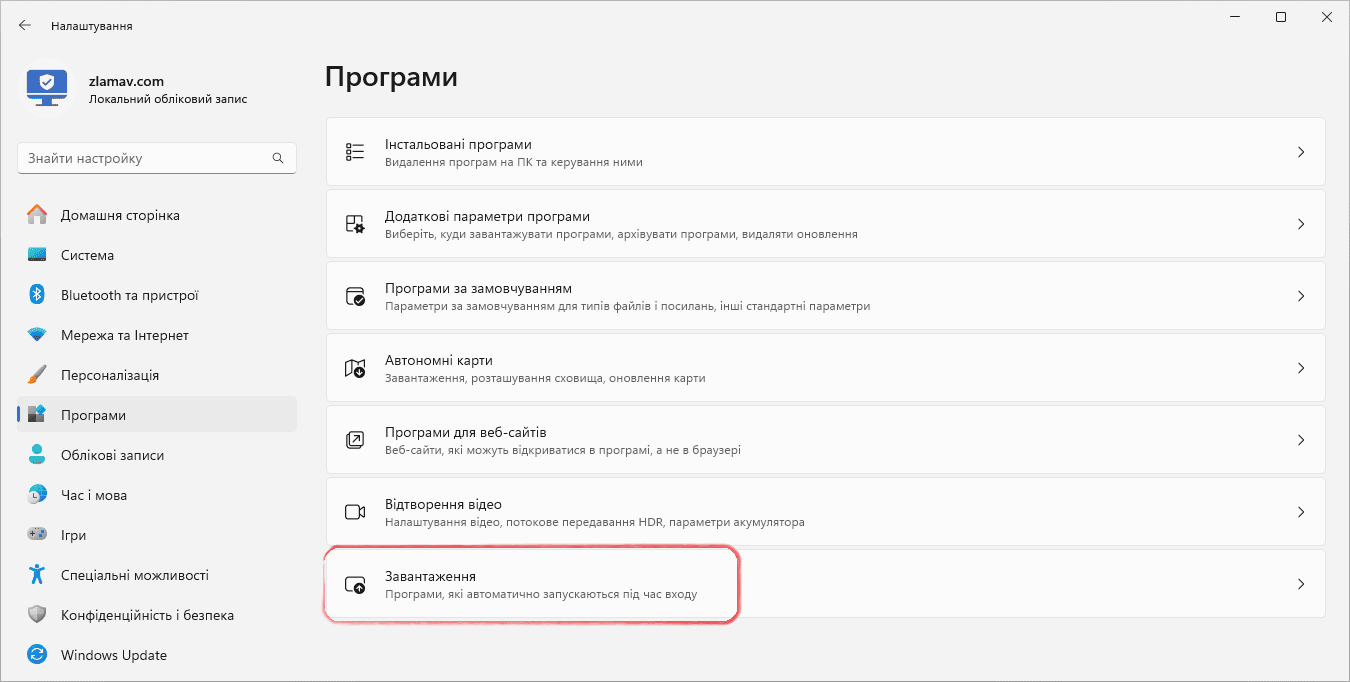Open Мережа та Інтернет section
This screenshot has width=1350, height=682.
pos(125,335)
